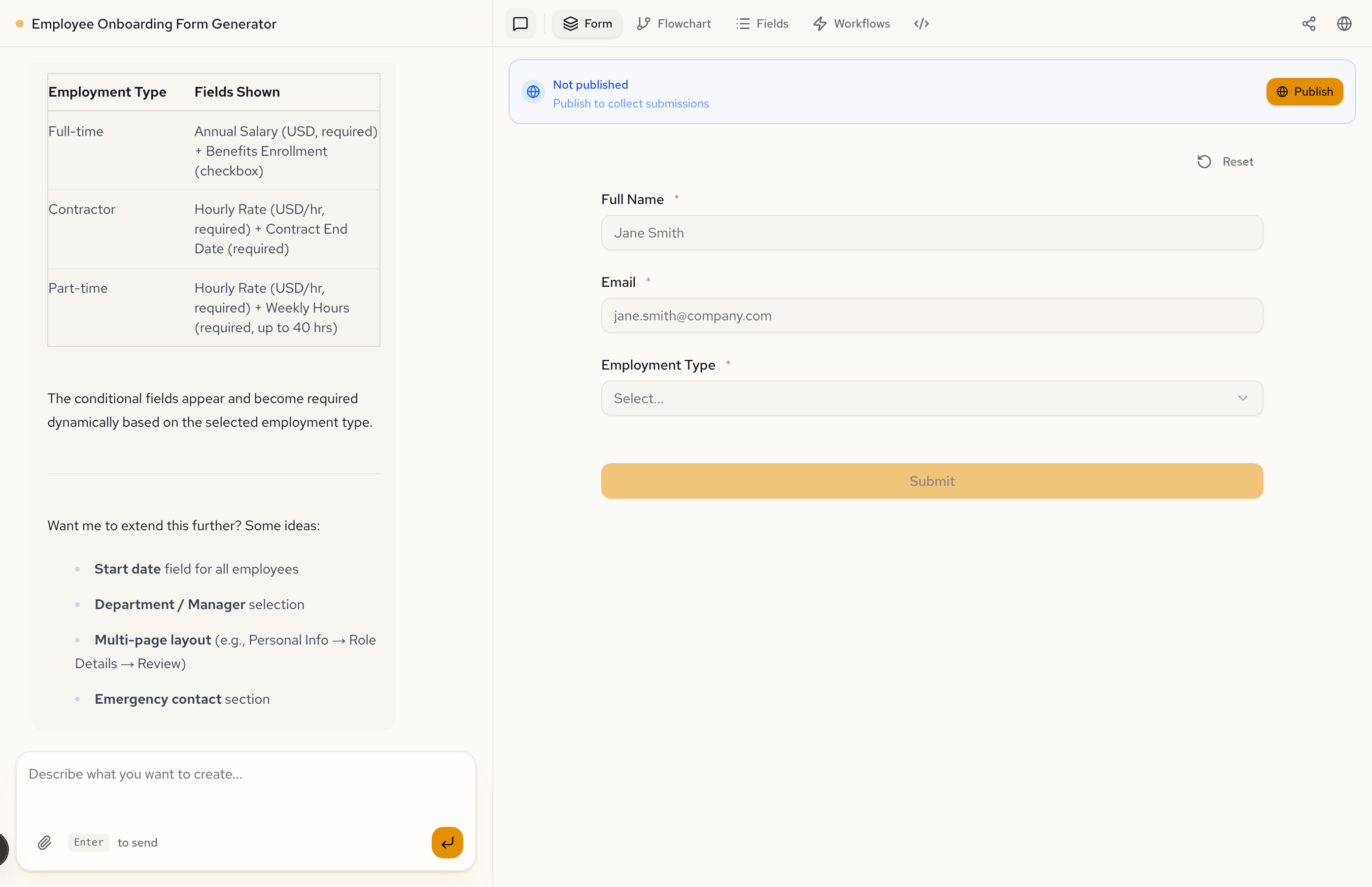Click the share icon
This screenshot has height=887, width=1372.
[x=1308, y=24]
